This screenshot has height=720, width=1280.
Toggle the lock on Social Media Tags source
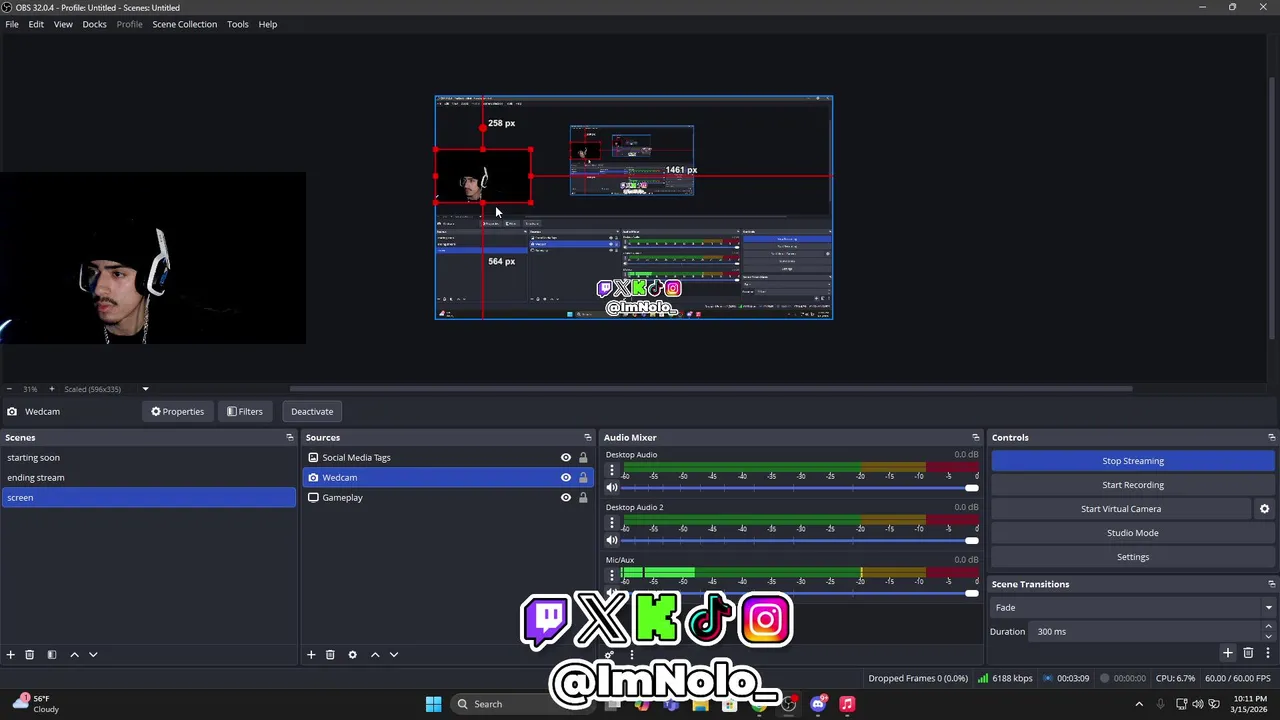(x=583, y=458)
